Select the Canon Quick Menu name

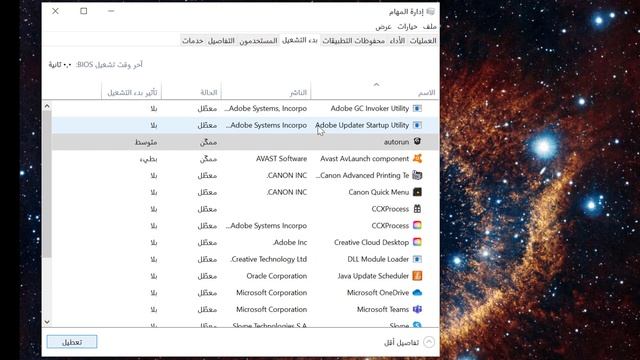coord(379,192)
